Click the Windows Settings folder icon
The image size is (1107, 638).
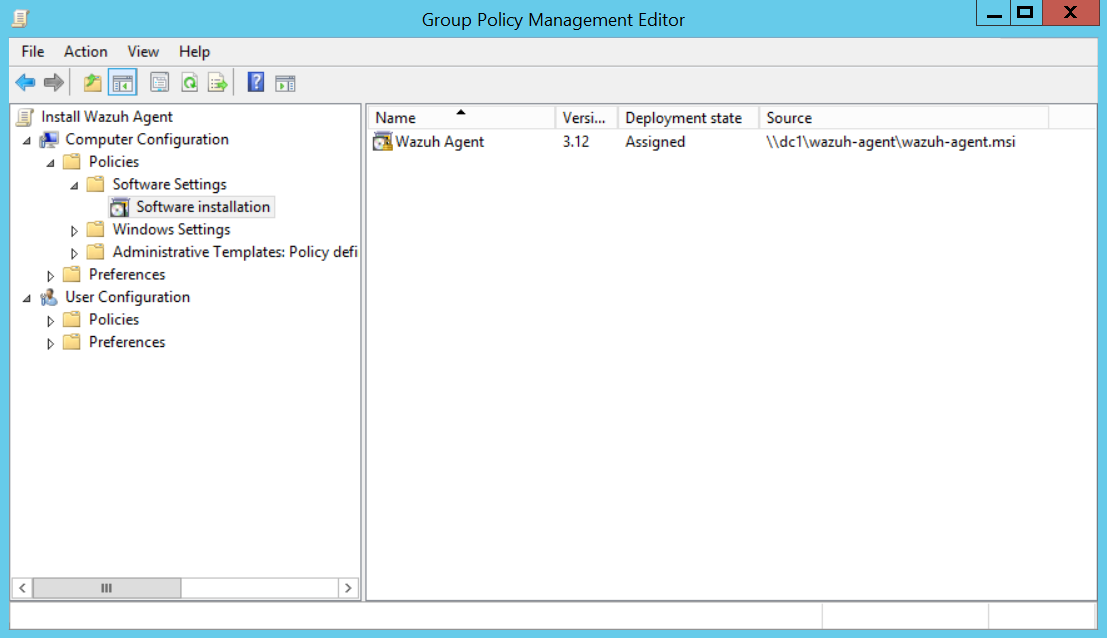tap(95, 229)
